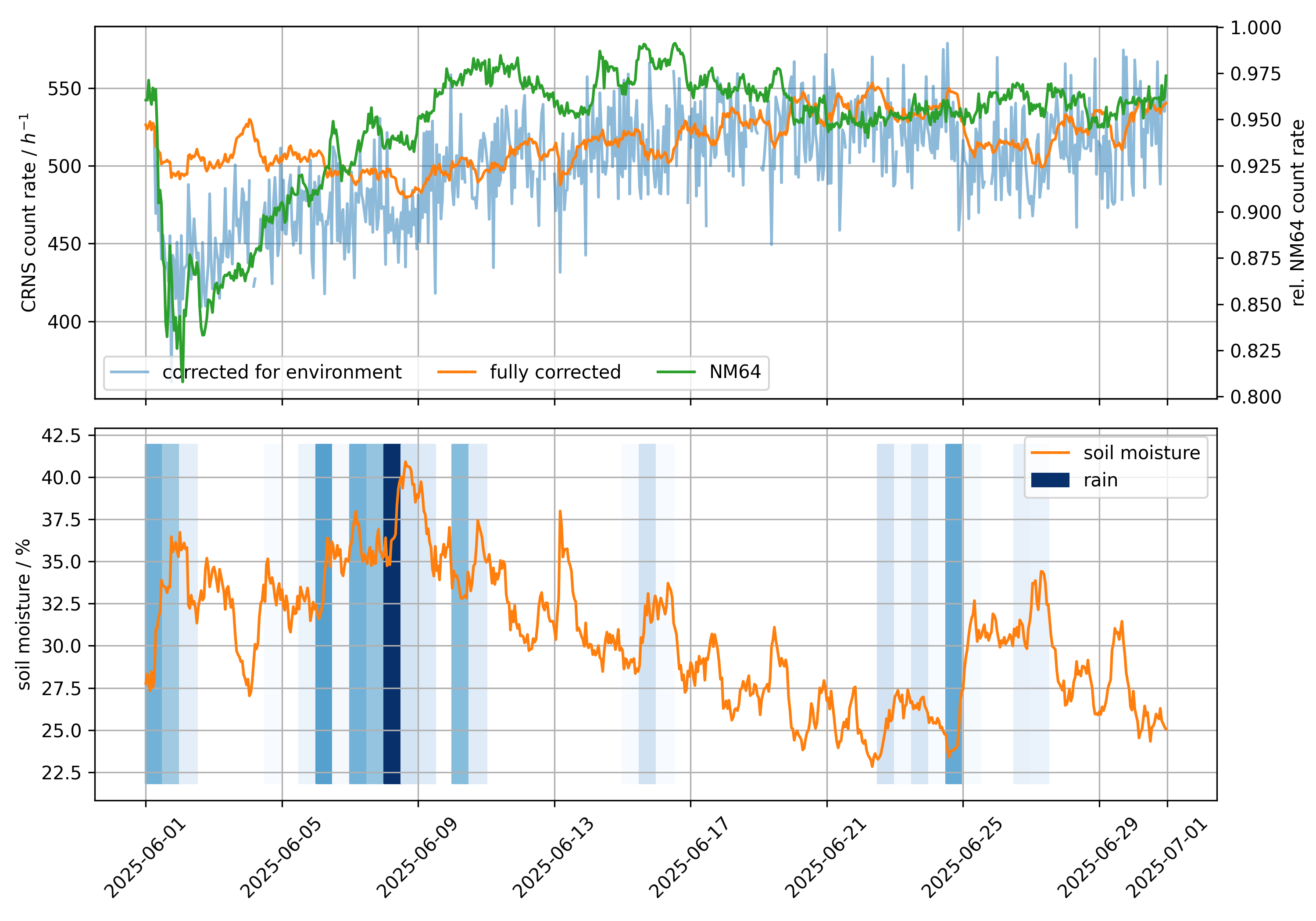Click the blue 'corrected for environment' legend line
This screenshot has height=921, width=1316.
[129, 372]
